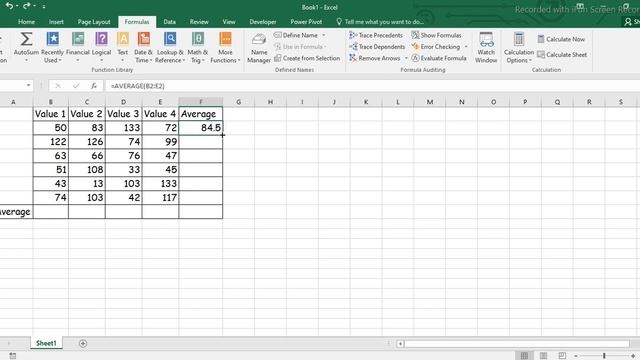Select the Value 1 header cell
This screenshot has width=640, height=360.
[51, 114]
